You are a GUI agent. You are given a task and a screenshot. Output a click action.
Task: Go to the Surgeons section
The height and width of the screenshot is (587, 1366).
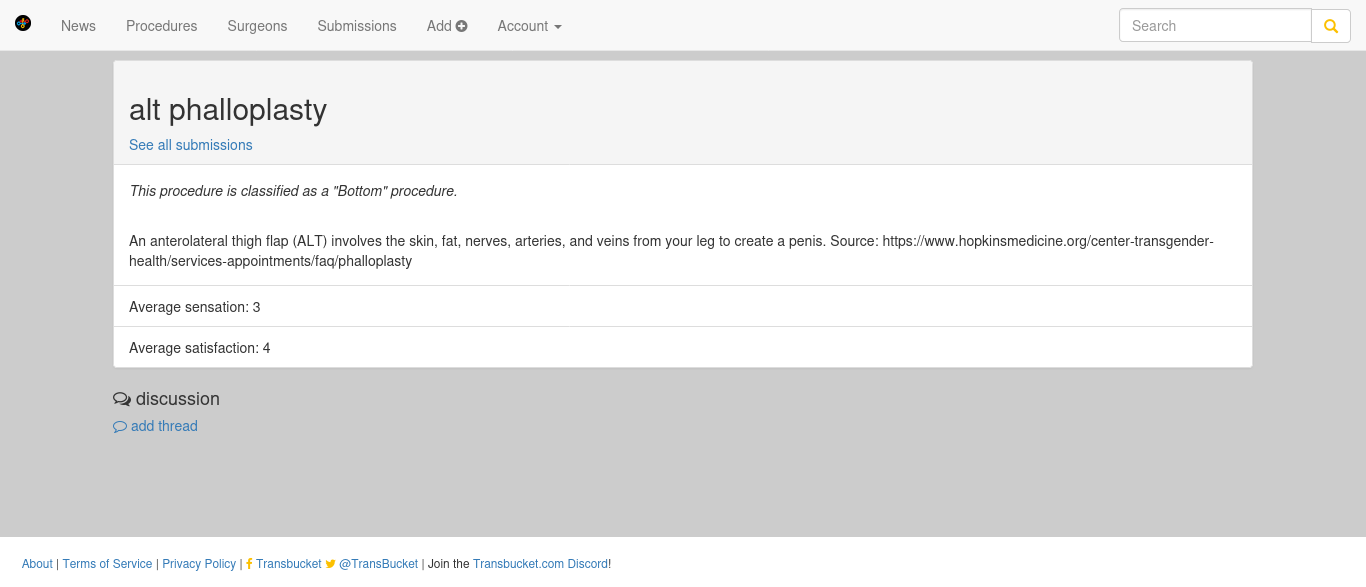(x=257, y=26)
